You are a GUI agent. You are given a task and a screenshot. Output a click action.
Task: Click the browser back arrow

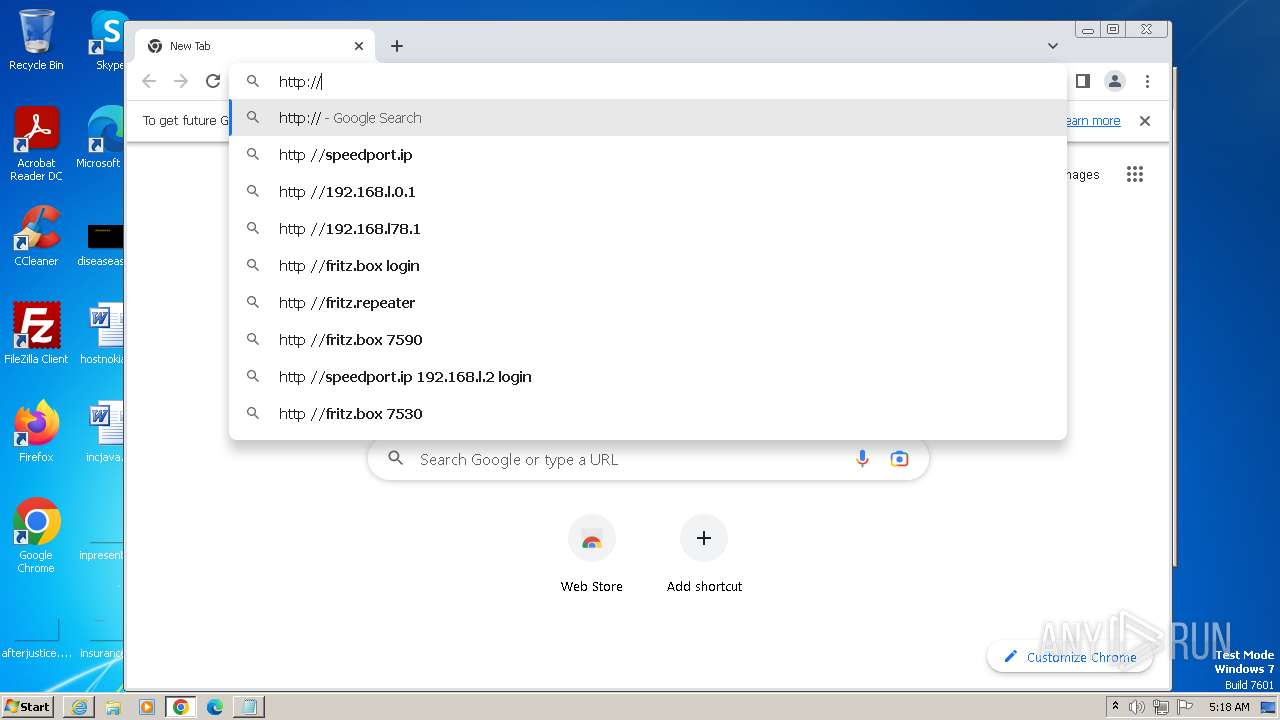(x=149, y=81)
